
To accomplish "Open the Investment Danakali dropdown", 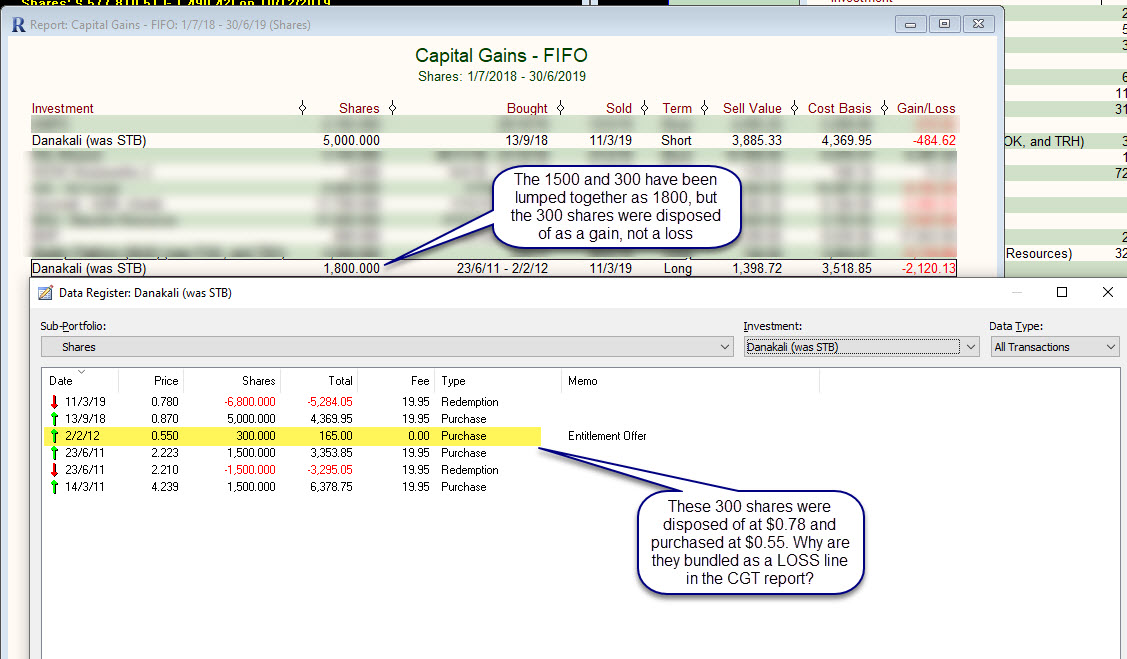I will tap(861, 347).
